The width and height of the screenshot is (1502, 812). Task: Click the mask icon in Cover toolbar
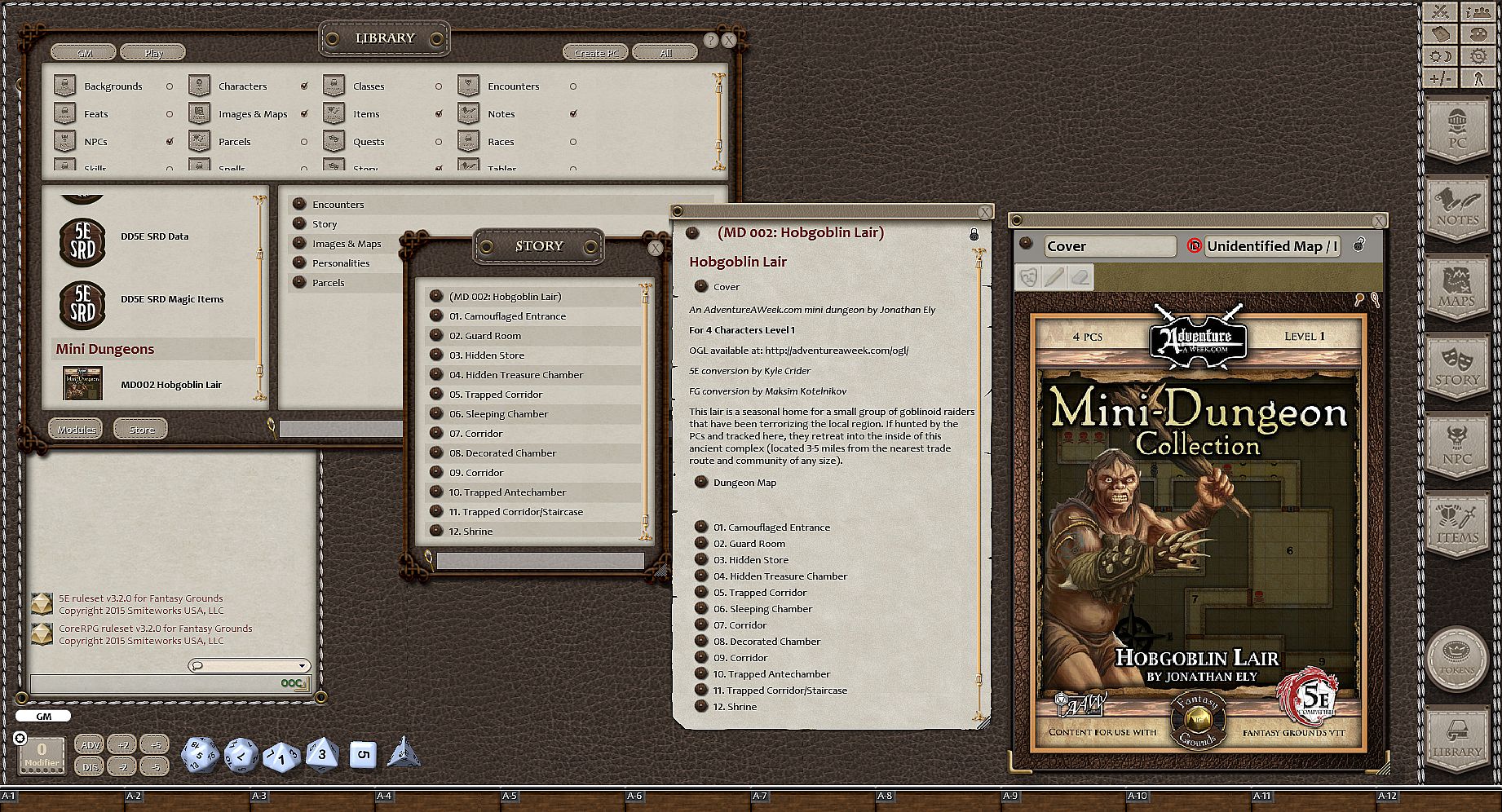pyautogui.click(x=1029, y=277)
